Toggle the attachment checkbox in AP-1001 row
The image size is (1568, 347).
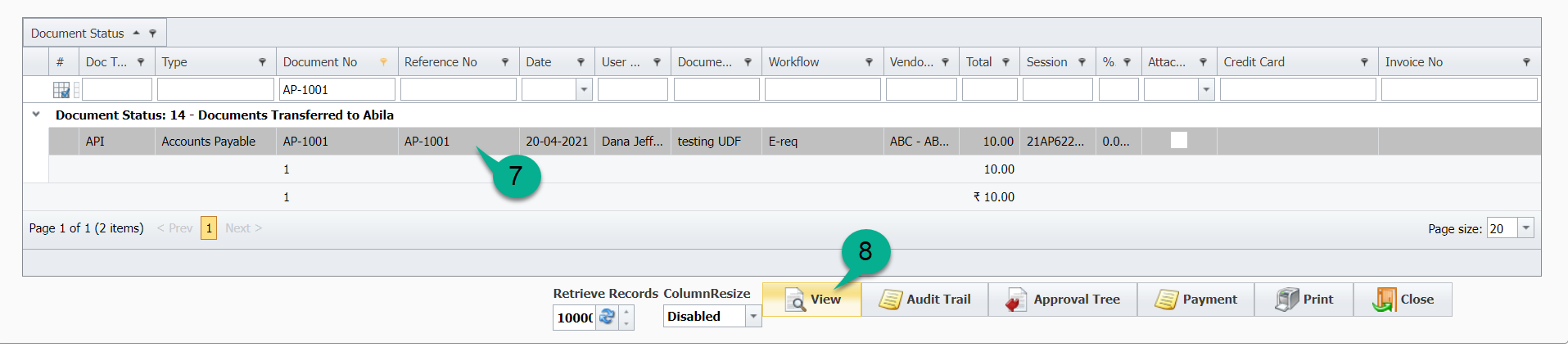(1178, 141)
